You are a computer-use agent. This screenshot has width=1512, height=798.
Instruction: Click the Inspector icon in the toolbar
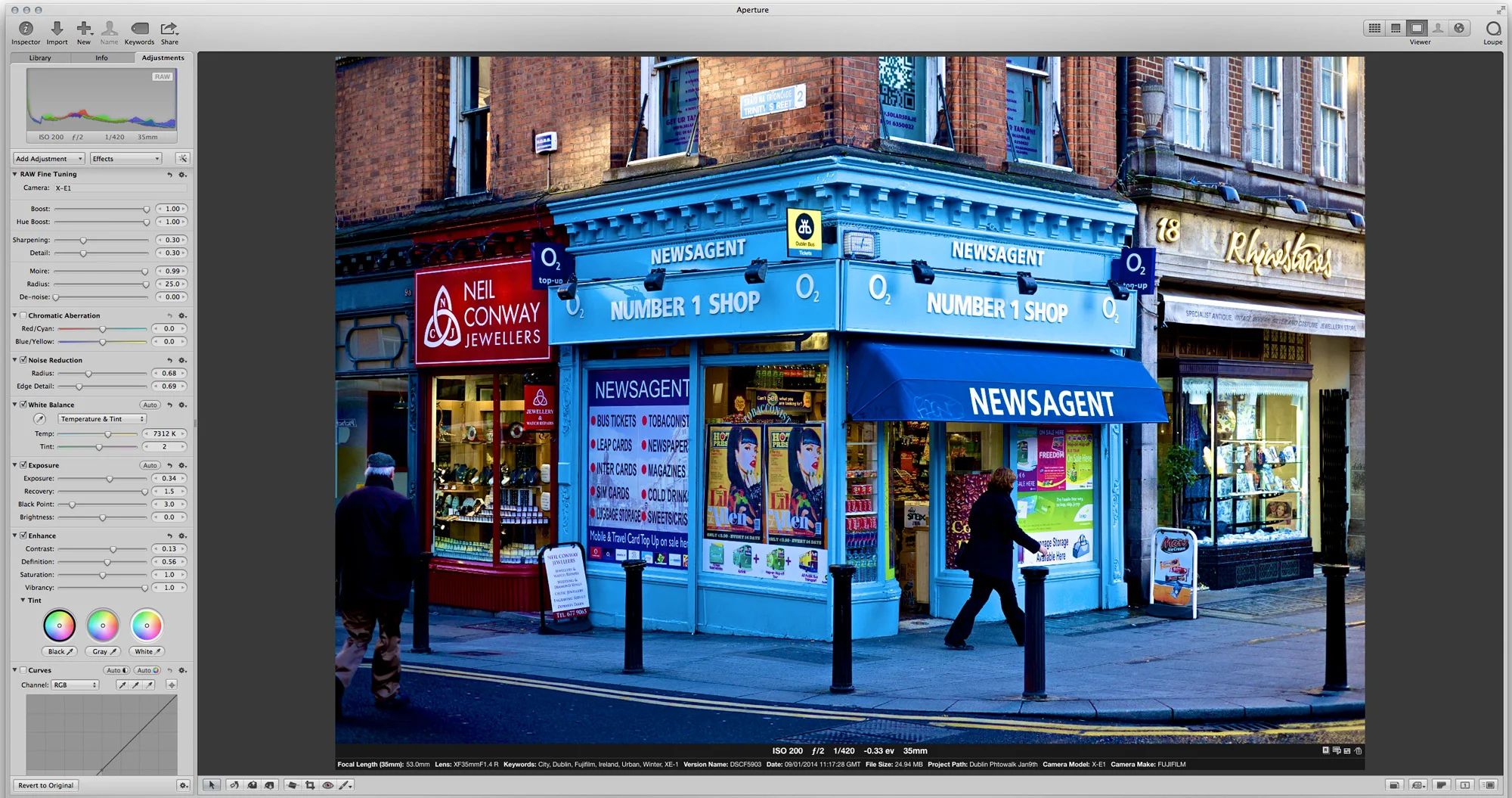(x=26, y=29)
